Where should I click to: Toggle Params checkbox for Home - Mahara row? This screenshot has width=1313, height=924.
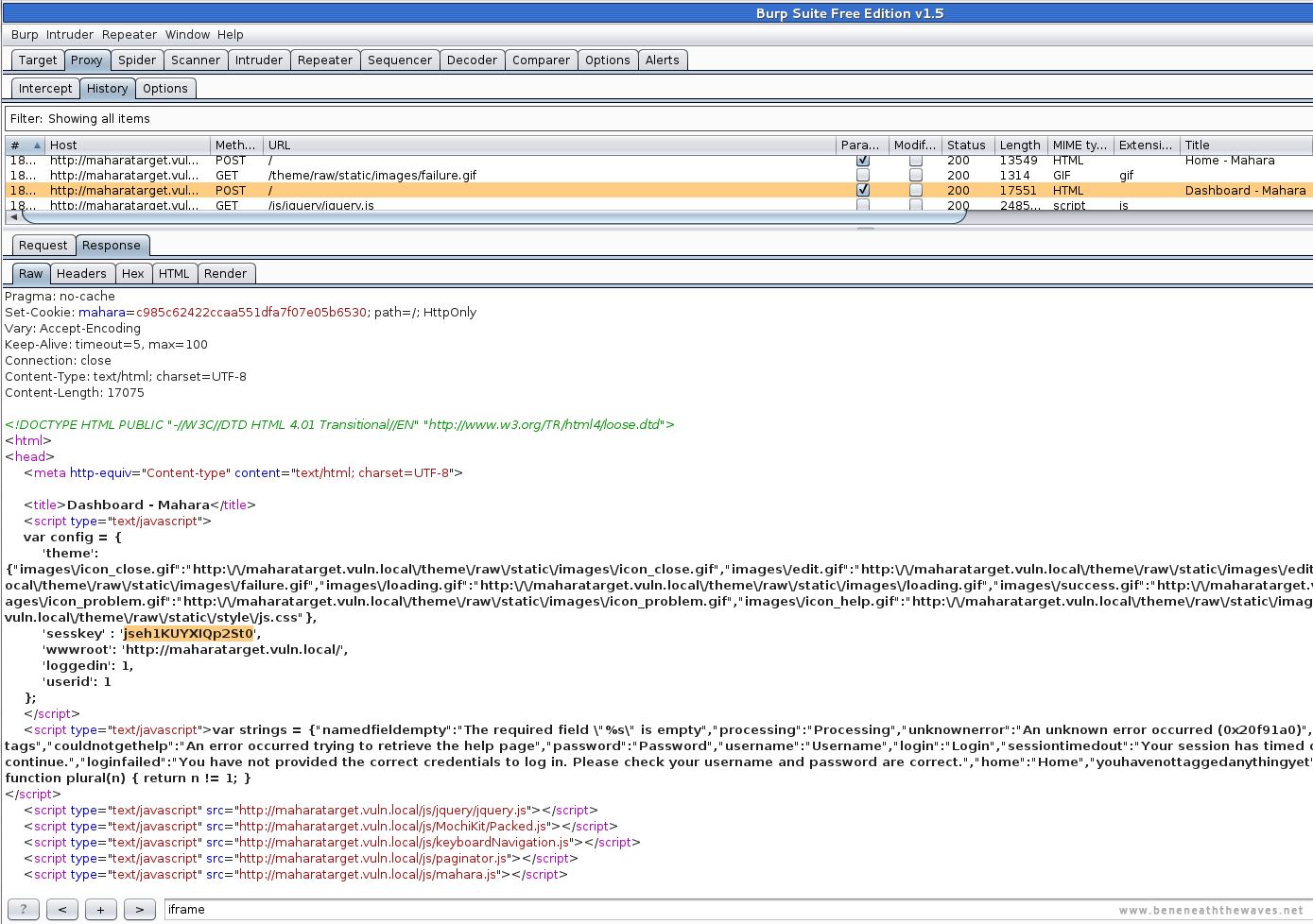[863, 161]
